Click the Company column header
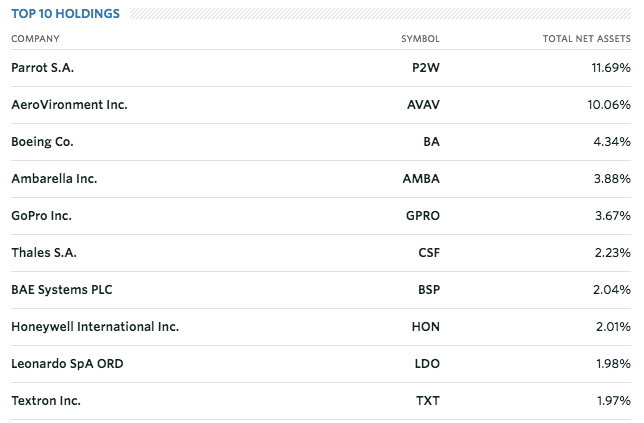644x423 pixels. 35,39
